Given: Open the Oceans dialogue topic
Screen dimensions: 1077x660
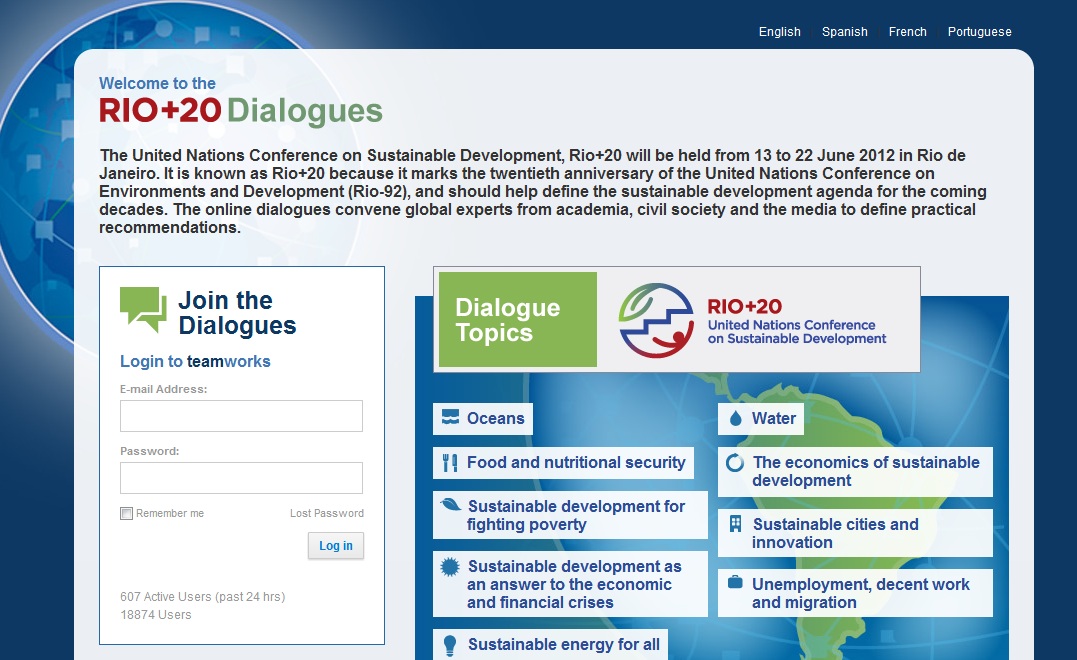Looking at the screenshot, I should click(x=483, y=419).
